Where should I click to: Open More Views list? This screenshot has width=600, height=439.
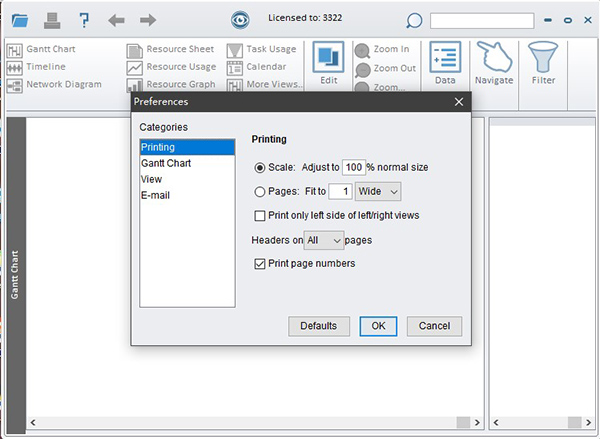click(264, 85)
